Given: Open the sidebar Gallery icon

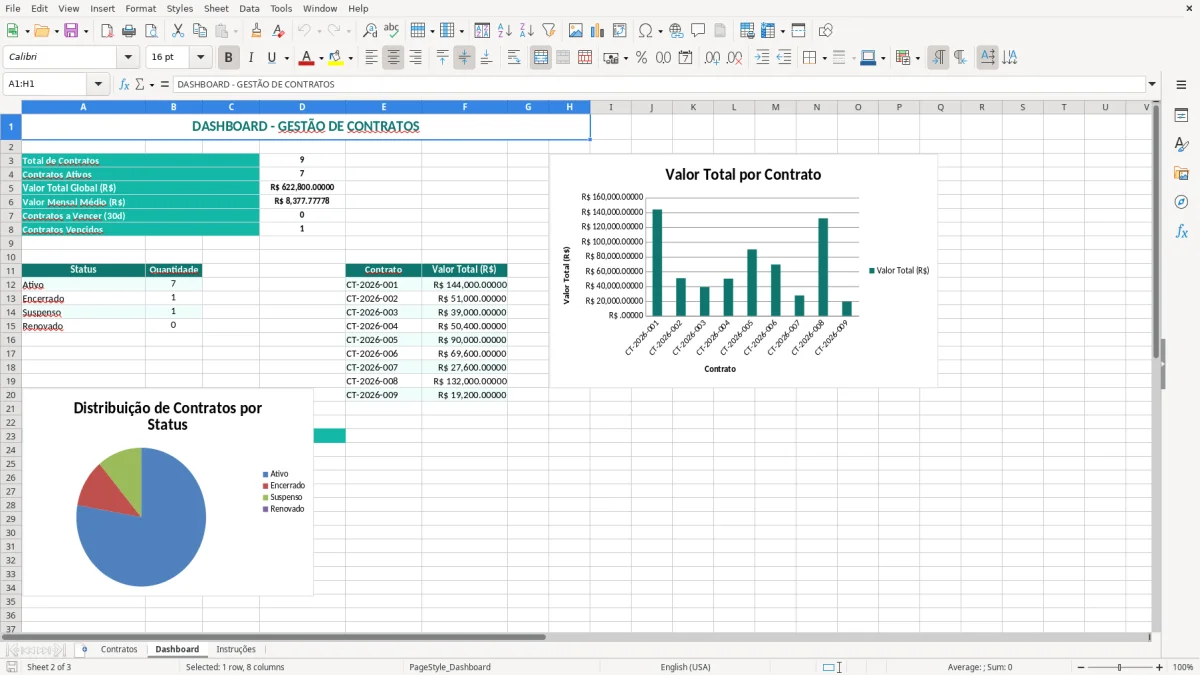Looking at the screenshot, I should coord(1181,173).
